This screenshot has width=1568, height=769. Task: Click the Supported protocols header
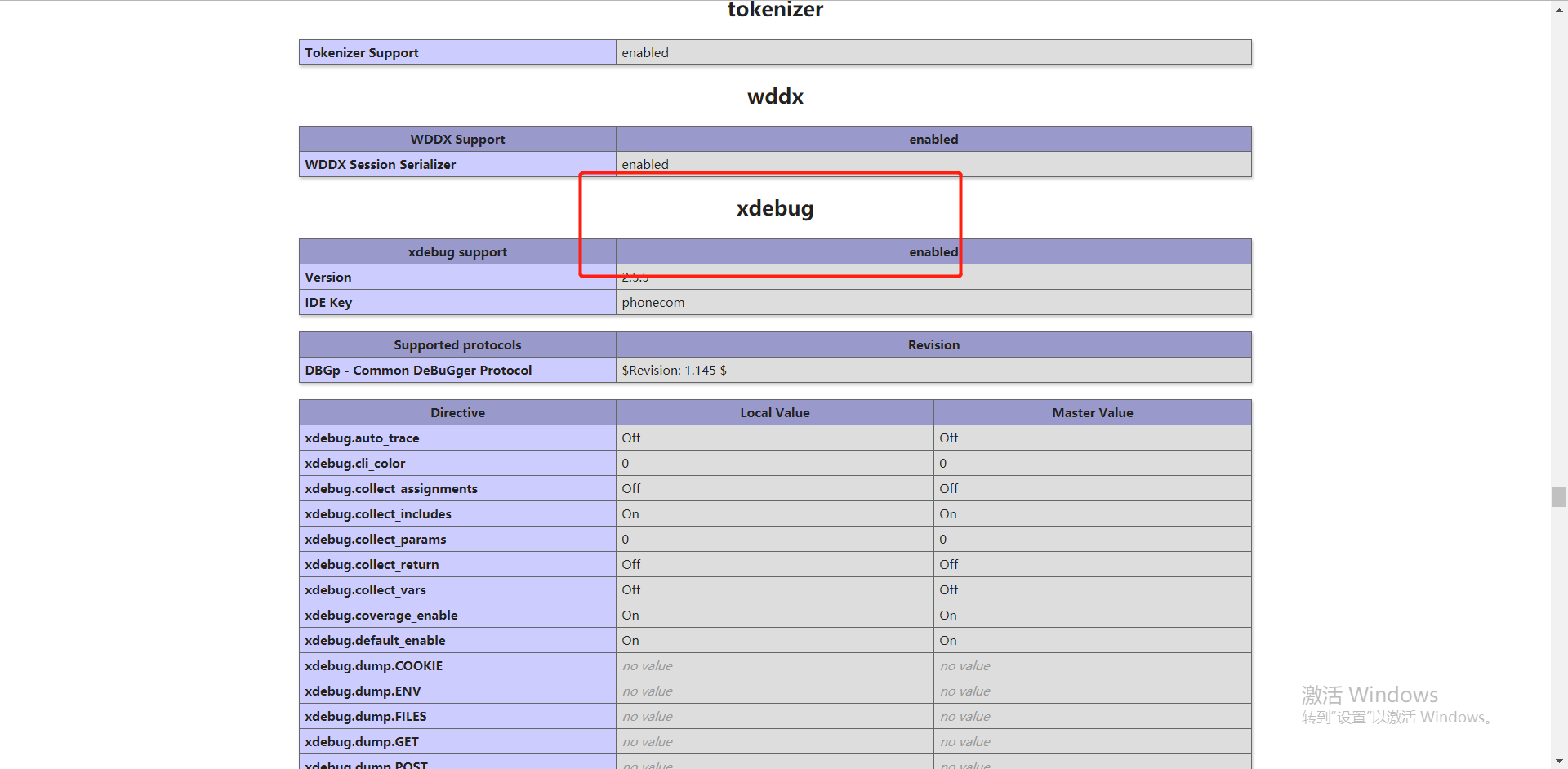457,344
